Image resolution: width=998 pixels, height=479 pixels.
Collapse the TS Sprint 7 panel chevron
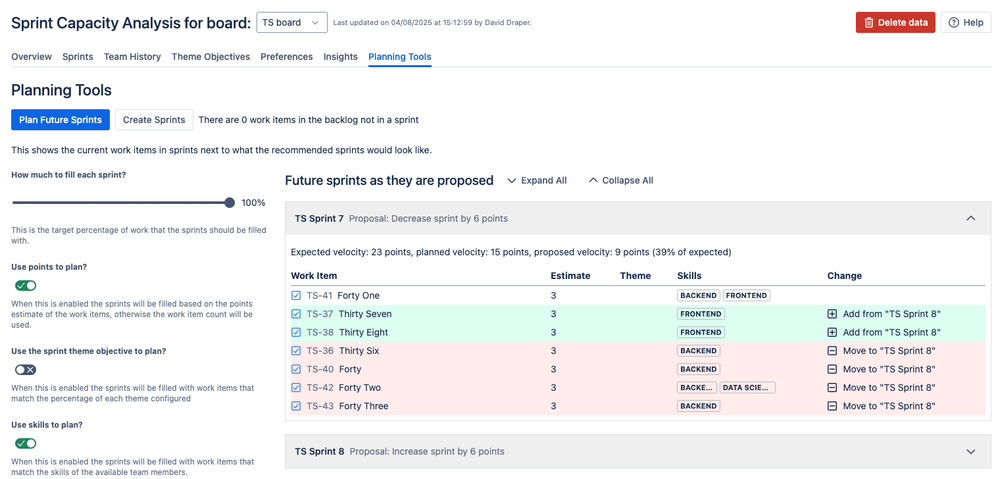point(970,218)
